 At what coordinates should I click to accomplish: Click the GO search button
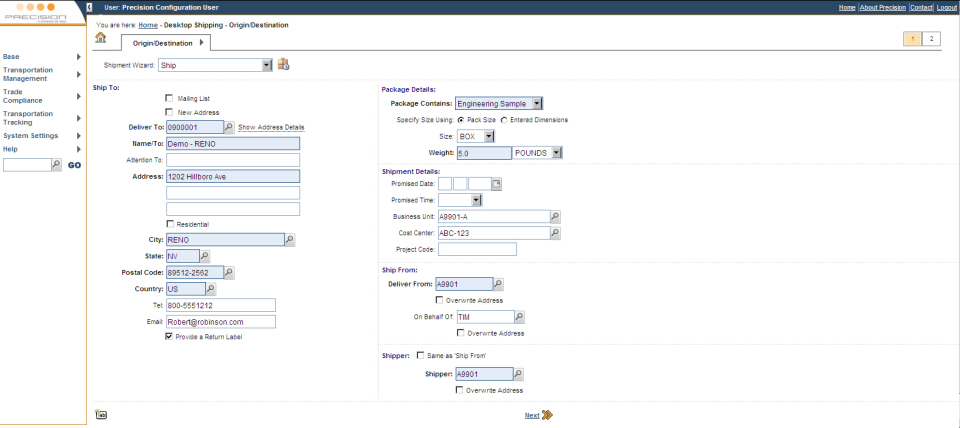tap(74, 165)
